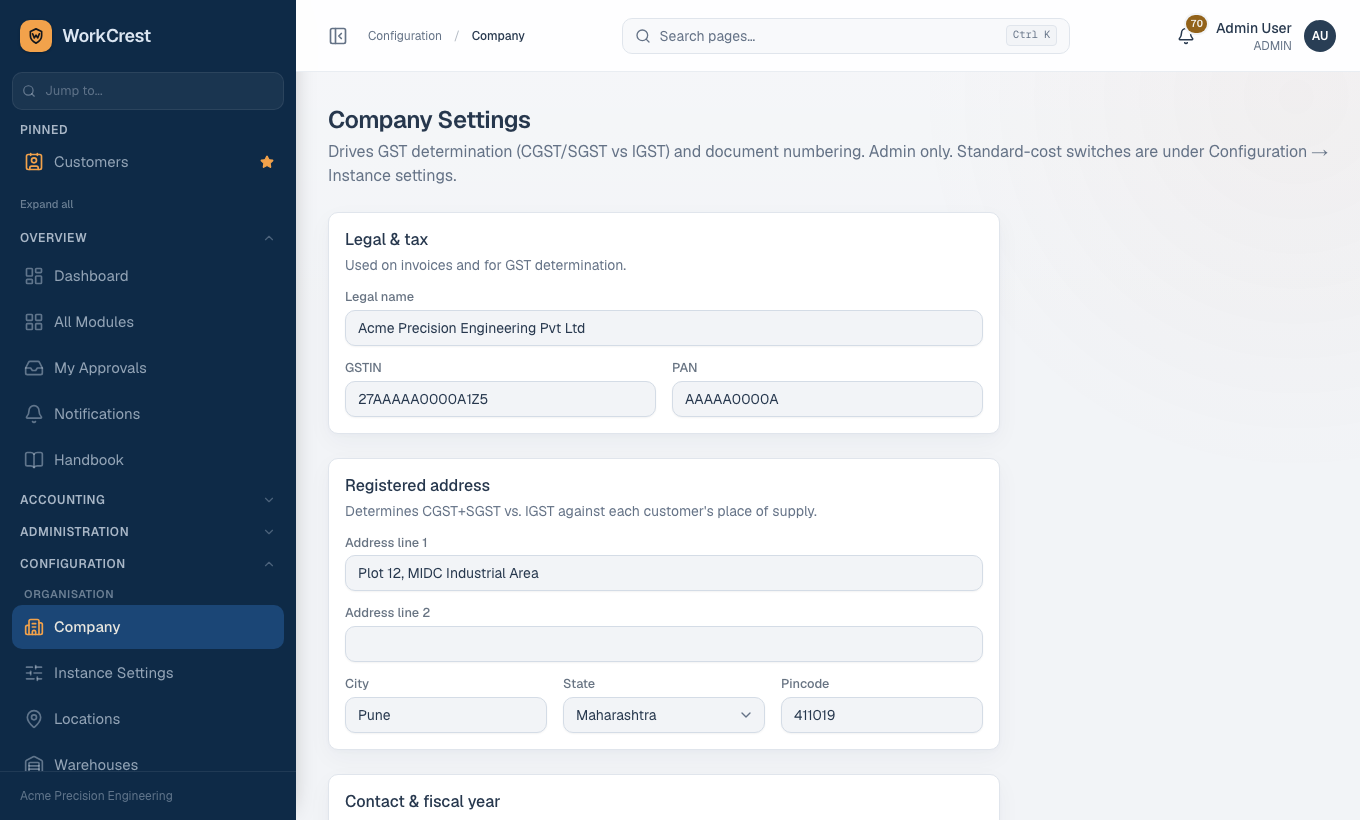Click the Company Settings heading
The width and height of the screenshot is (1360, 820).
pos(429,120)
